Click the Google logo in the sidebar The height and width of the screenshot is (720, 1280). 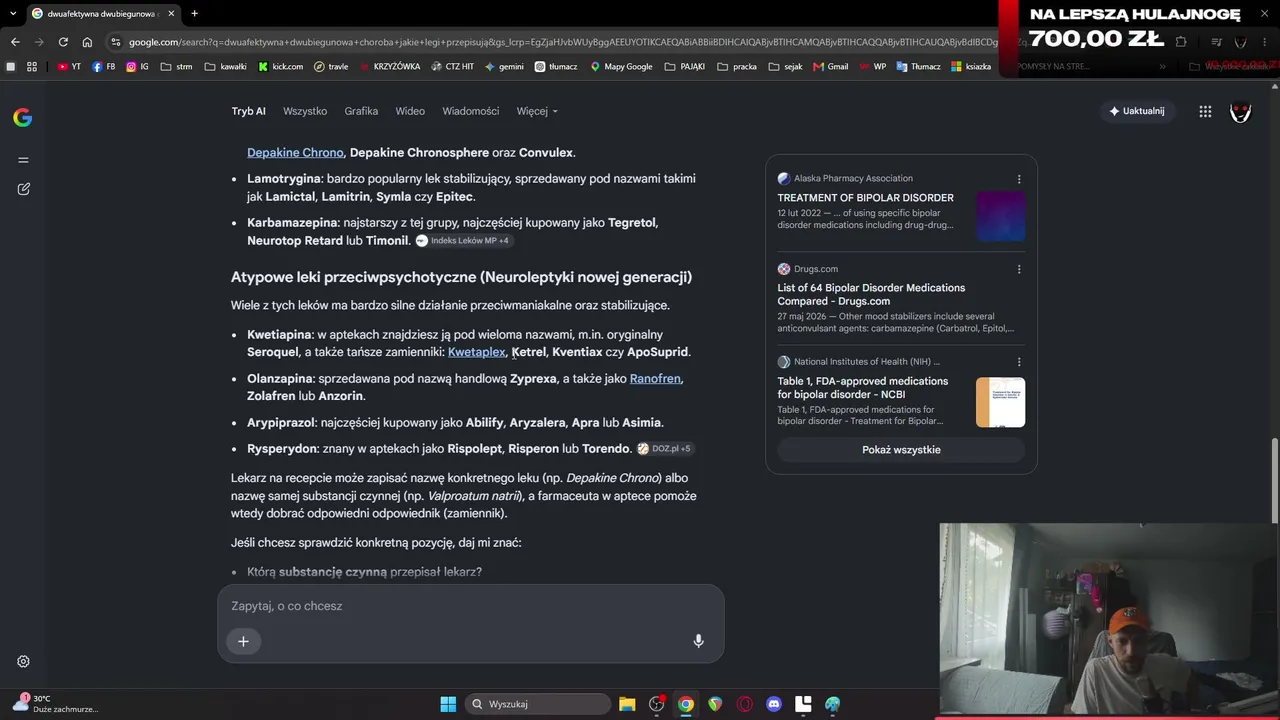pyautogui.click(x=23, y=117)
